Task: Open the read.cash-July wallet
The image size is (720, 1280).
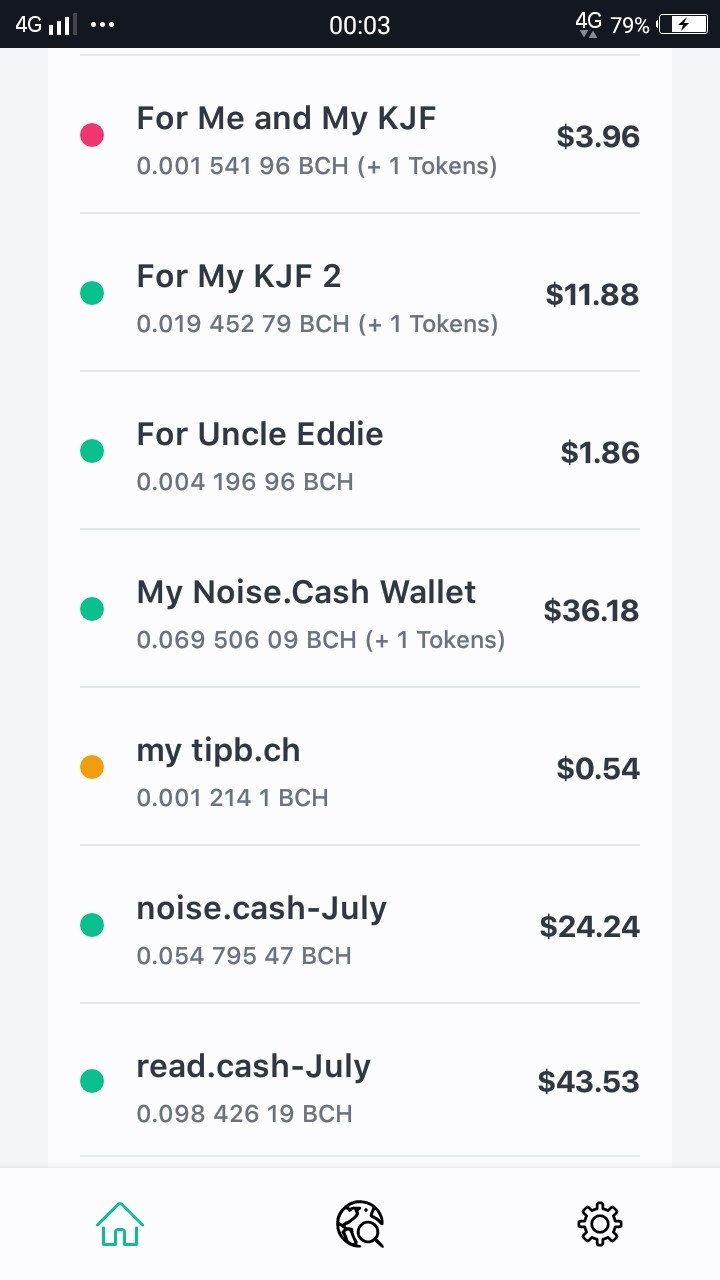Action: (360, 1081)
